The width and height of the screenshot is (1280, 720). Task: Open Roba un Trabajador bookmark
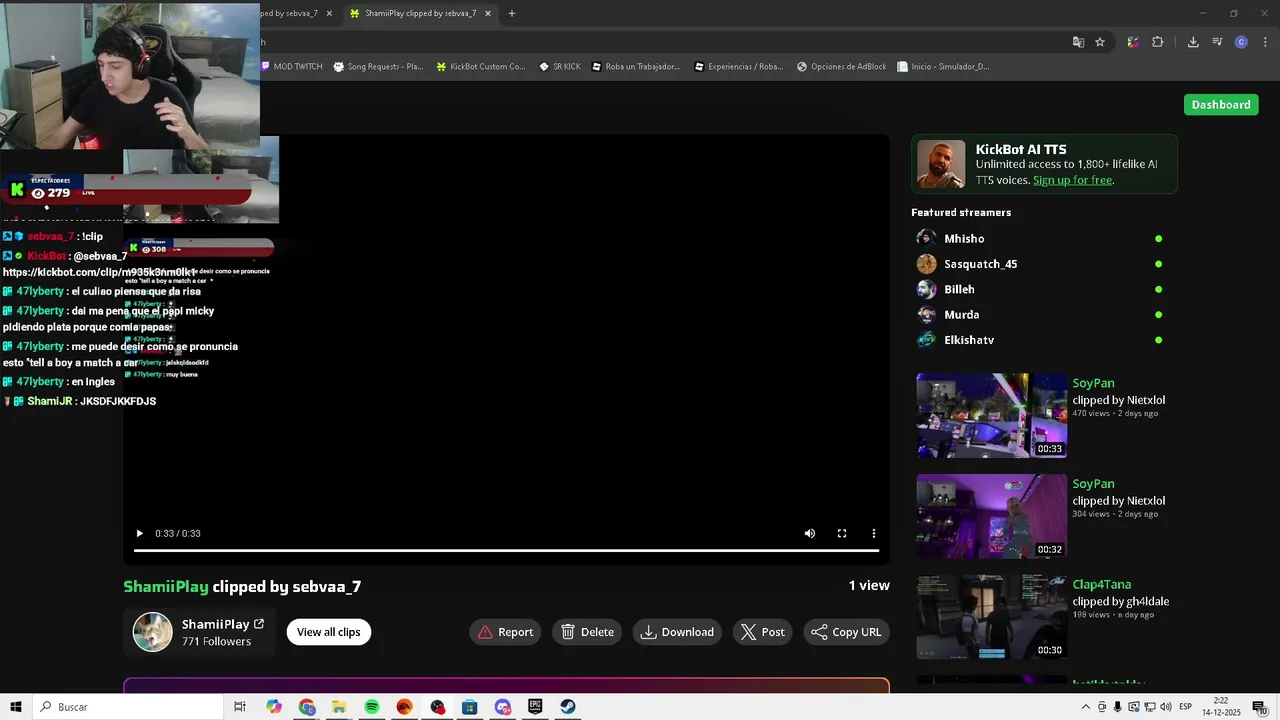tap(635, 67)
